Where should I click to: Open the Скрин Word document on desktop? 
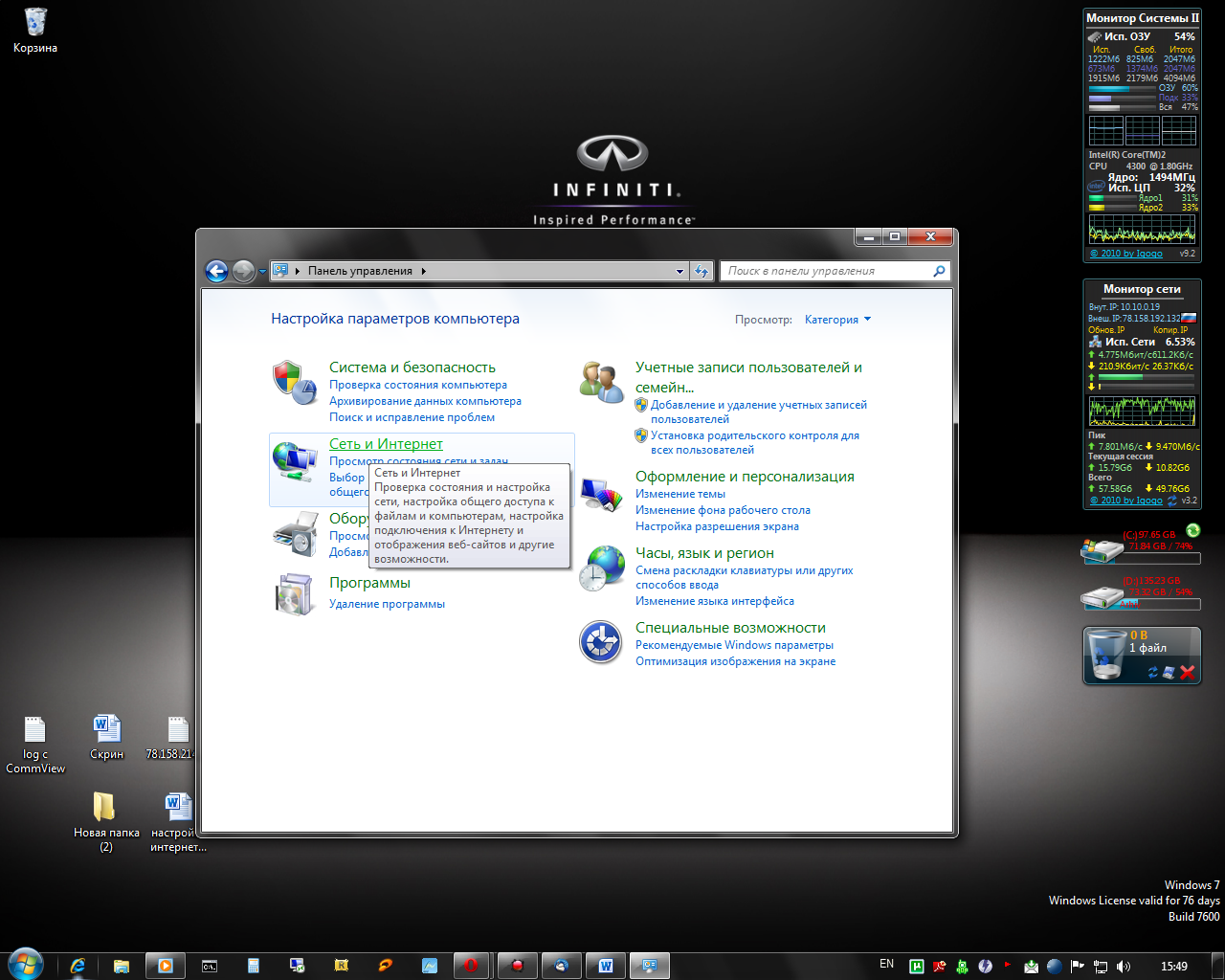point(106,737)
